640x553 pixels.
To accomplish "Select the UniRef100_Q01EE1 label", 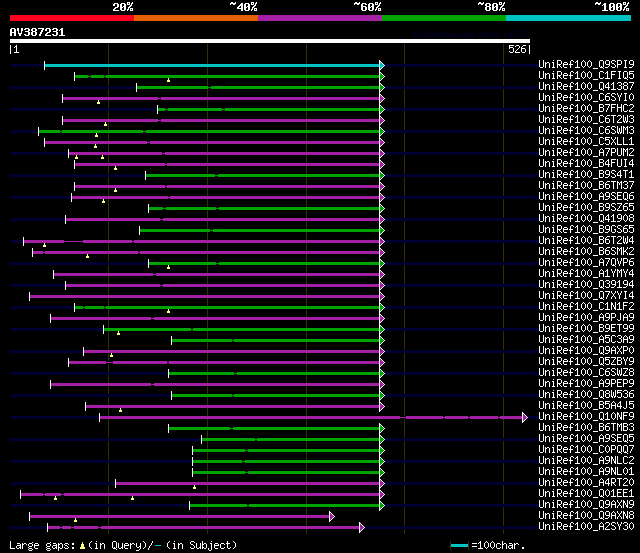I will [x=586, y=494].
